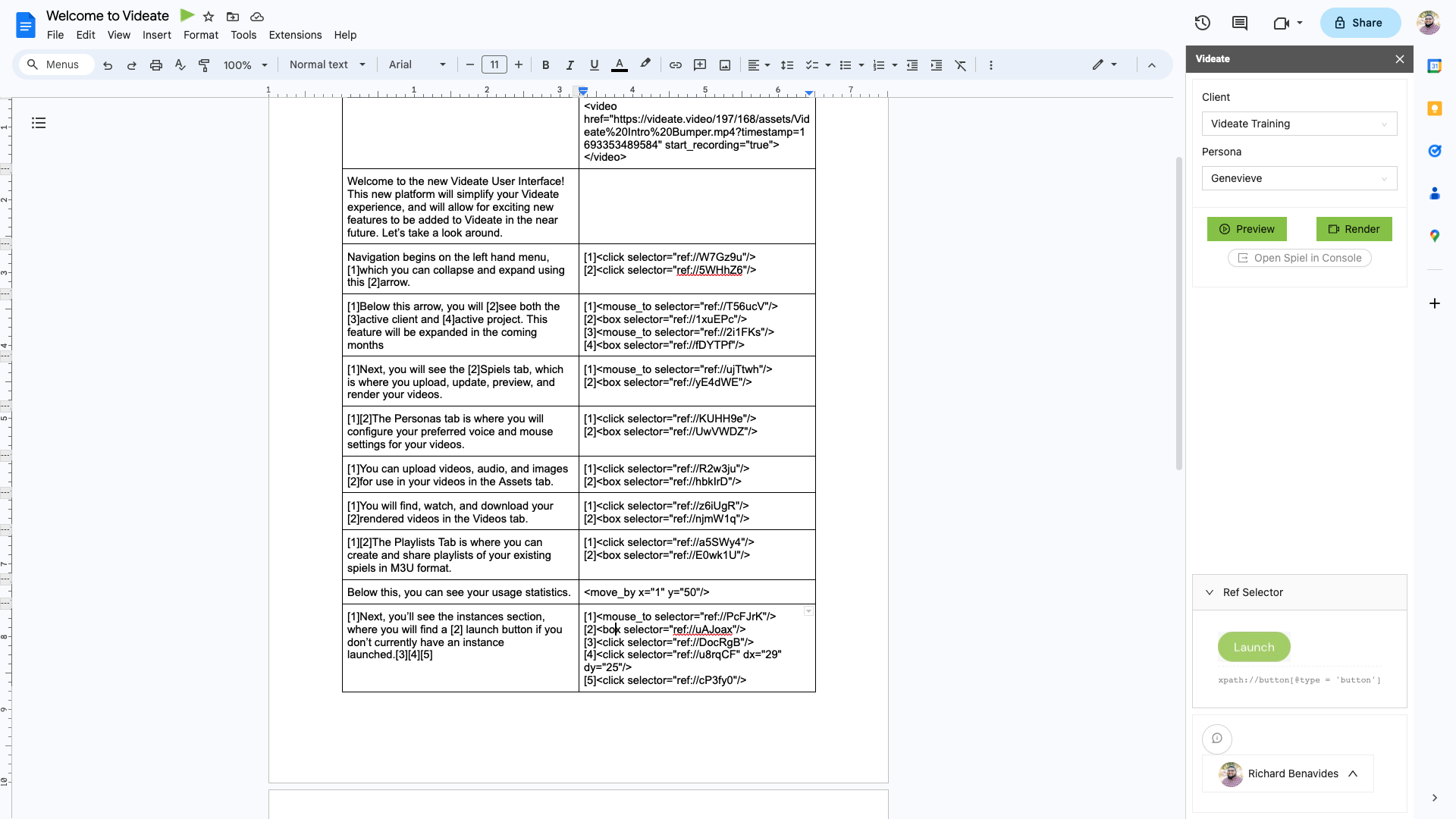1456x819 pixels.
Task: Open align options dropdown
Action: click(x=759, y=65)
